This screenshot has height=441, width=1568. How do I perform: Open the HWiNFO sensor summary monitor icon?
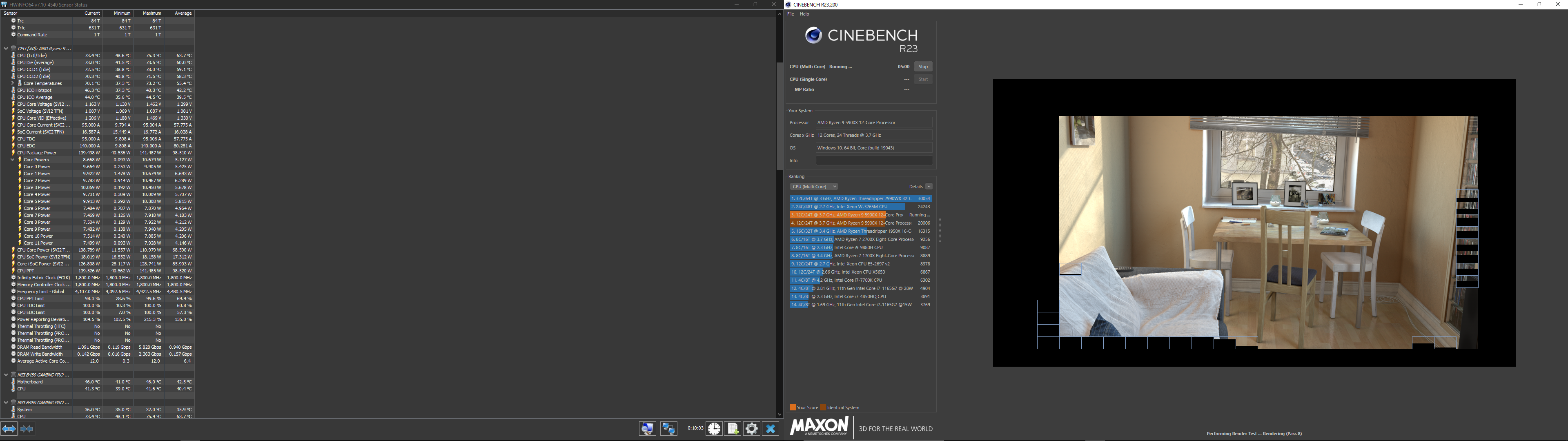pos(647,429)
